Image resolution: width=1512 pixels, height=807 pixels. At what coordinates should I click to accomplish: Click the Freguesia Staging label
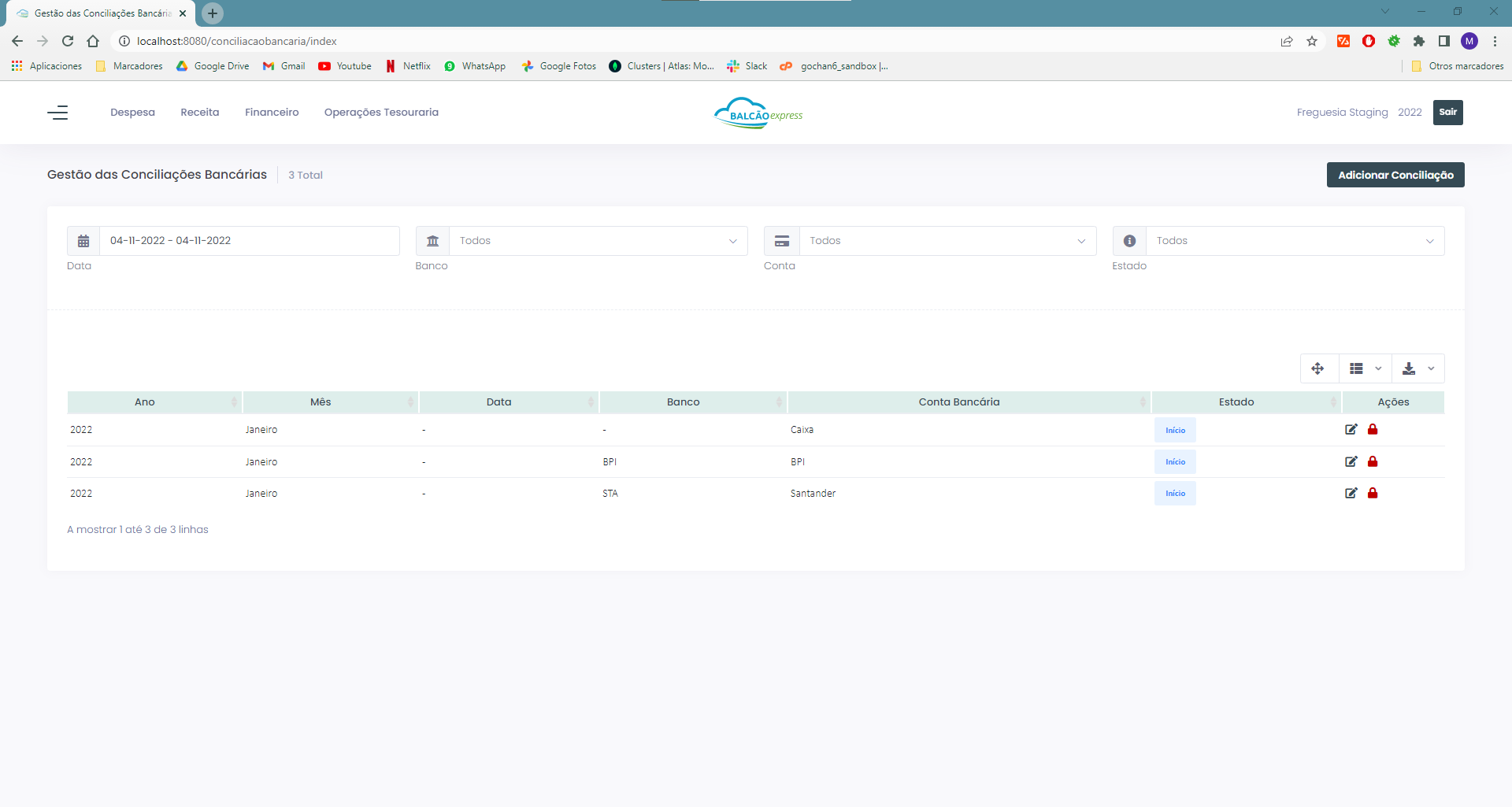(x=1342, y=113)
